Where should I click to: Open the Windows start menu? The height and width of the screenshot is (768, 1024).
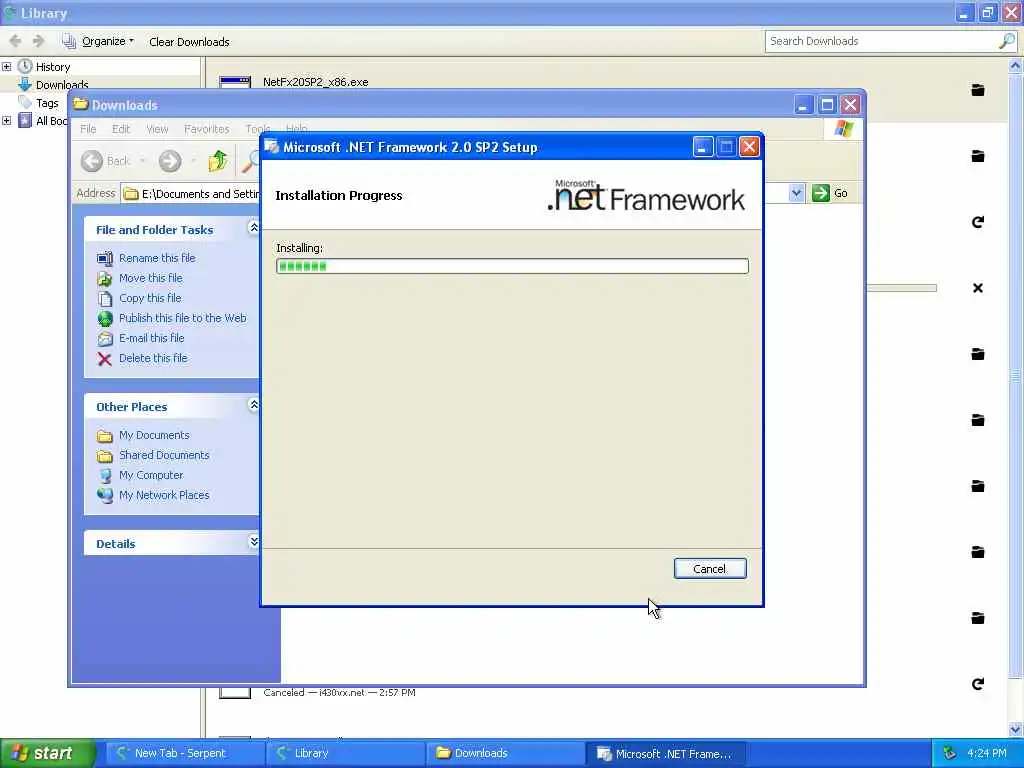pos(48,754)
